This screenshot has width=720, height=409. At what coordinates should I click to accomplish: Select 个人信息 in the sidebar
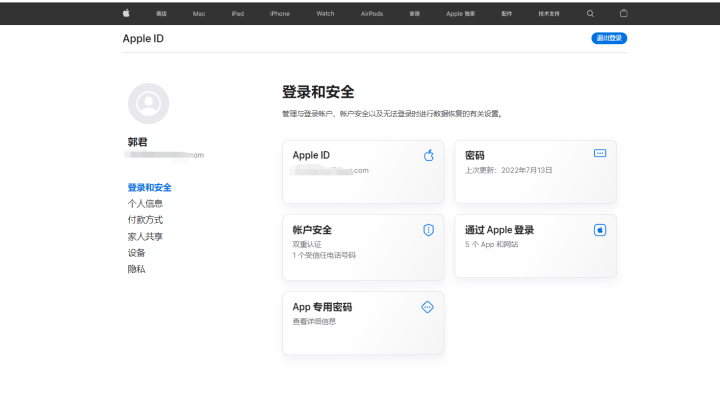(x=145, y=203)
